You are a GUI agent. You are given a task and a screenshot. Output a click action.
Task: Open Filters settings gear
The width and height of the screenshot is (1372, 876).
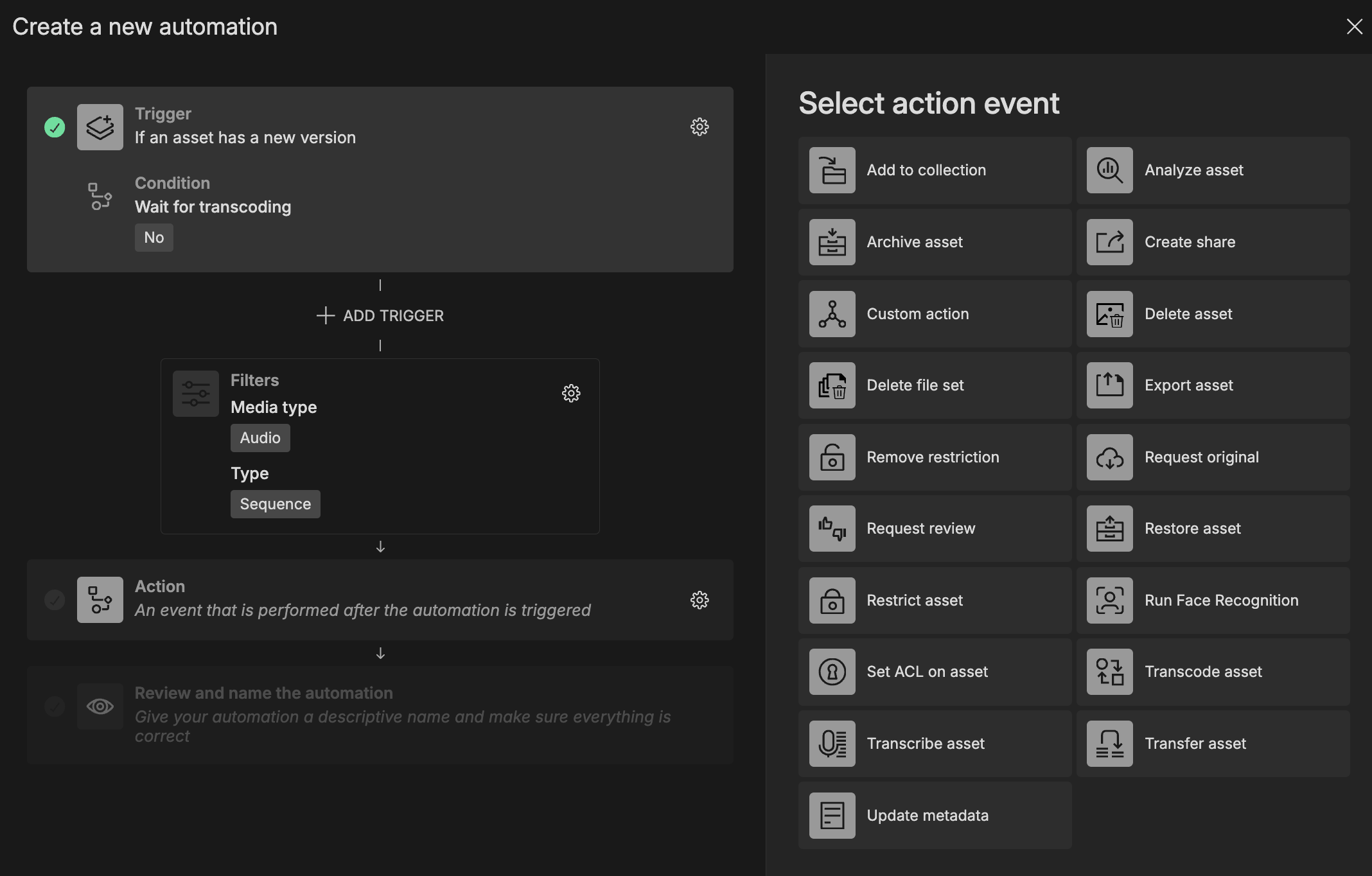click(571, 393)
